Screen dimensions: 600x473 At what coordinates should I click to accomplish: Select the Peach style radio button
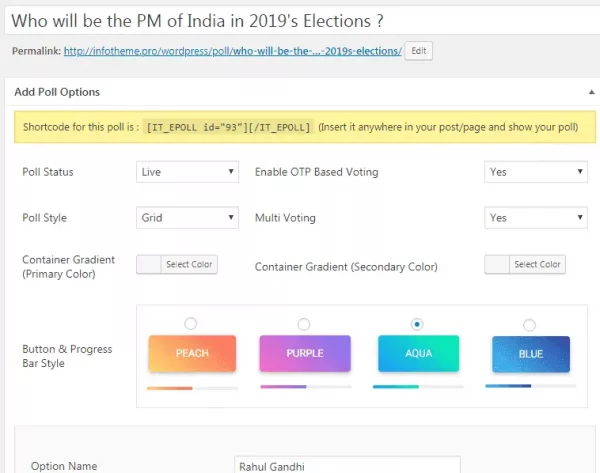(x=191, y=324)
